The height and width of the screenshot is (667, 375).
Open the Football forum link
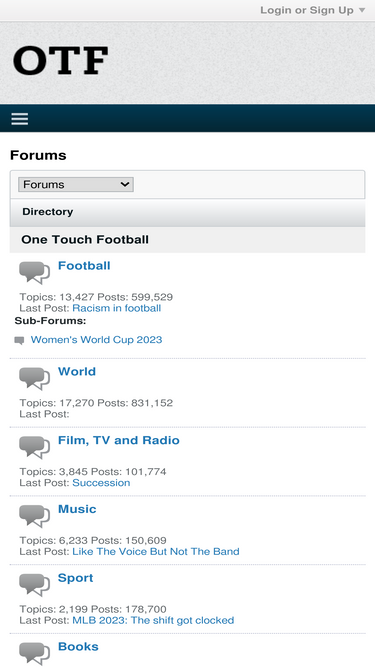coord(84,265)
